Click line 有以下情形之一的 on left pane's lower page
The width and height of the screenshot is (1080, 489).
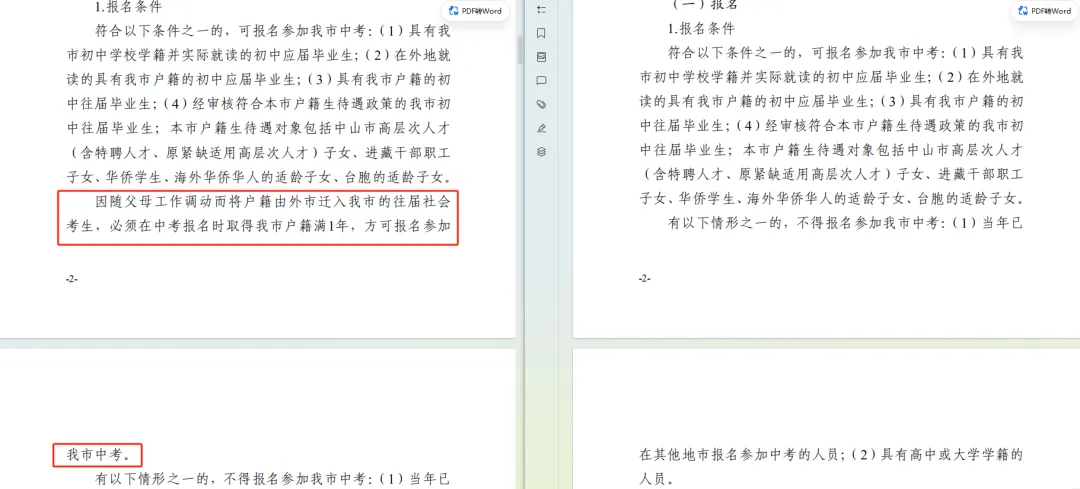(x=273, y=479)
